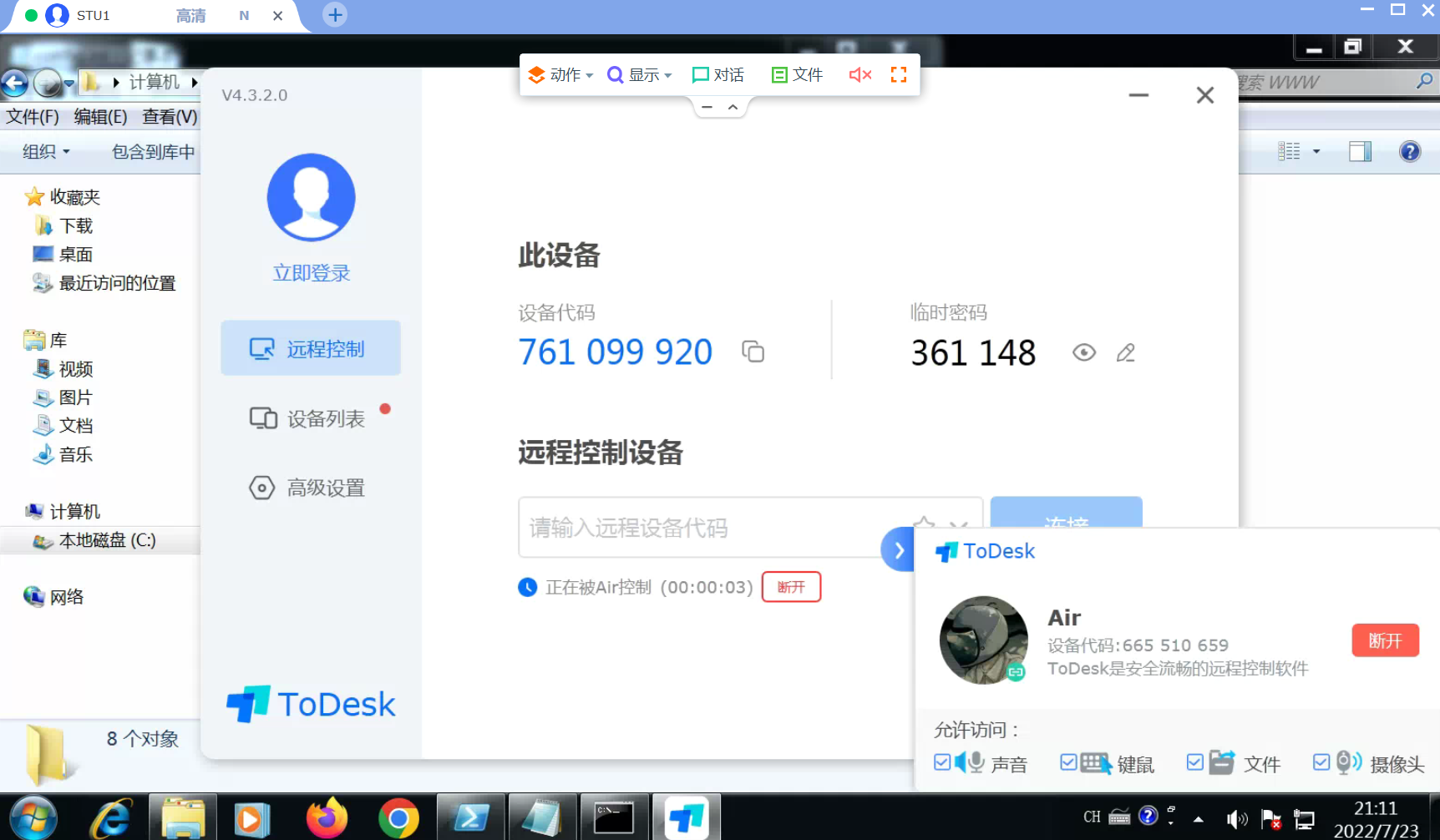The image size is (1440, 840).
Task: Click the 立即登录 login link
Action: (x=311, y=273)
